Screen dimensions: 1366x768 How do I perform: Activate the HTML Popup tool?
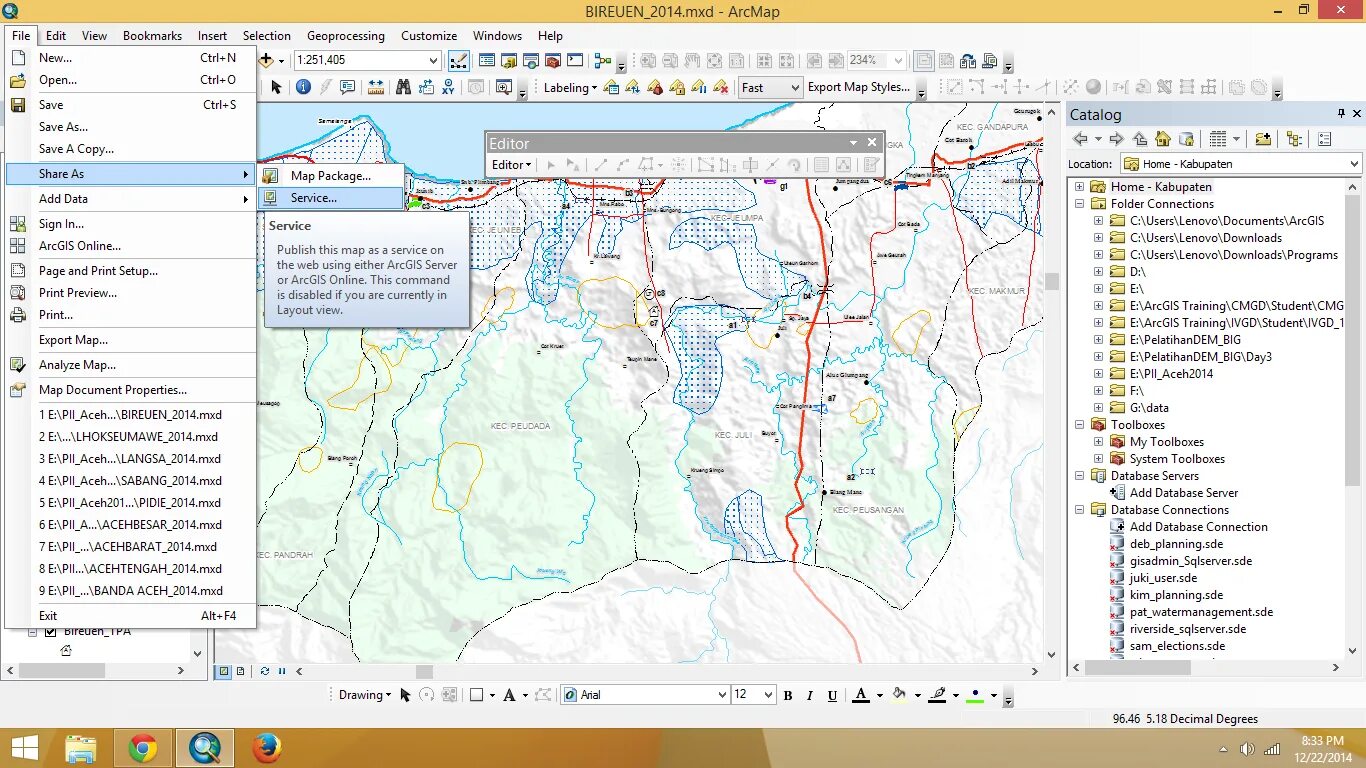(347, 87)
